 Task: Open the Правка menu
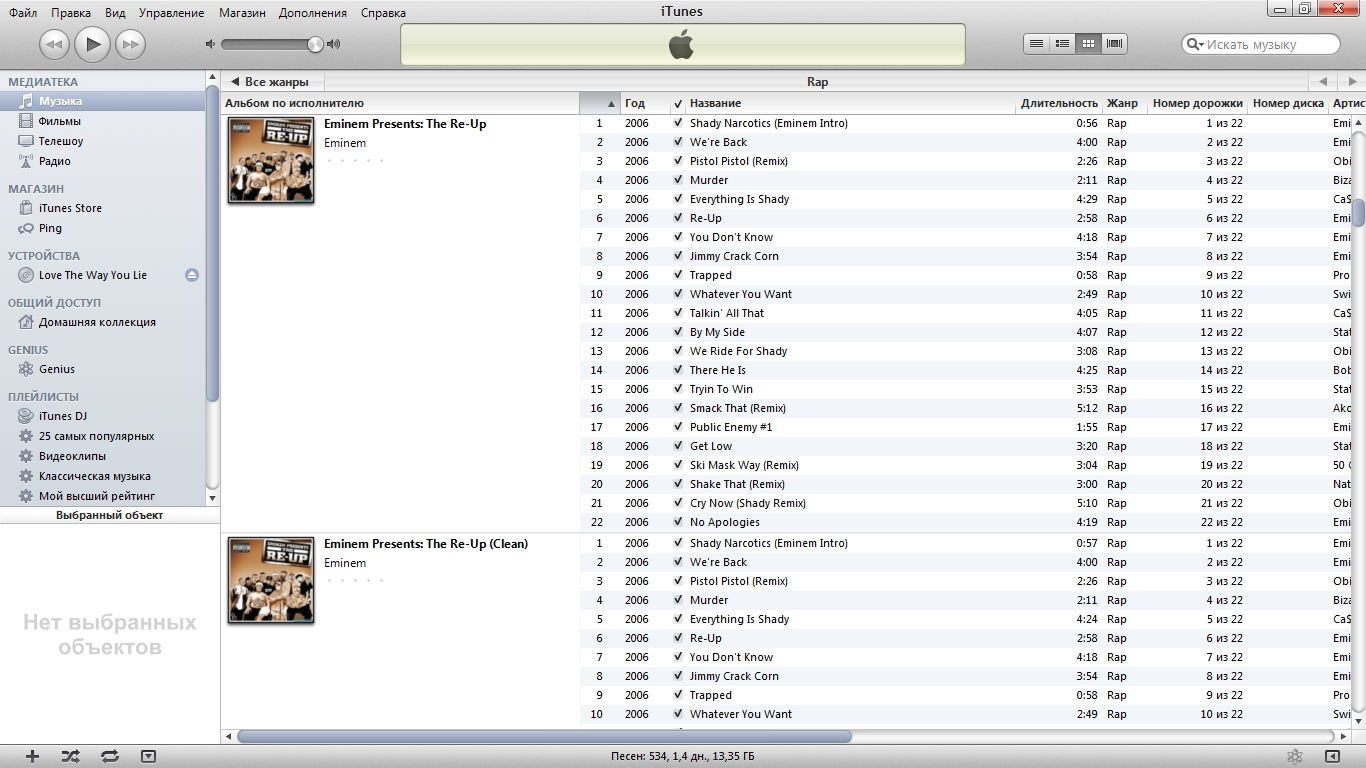coord(70,13)
